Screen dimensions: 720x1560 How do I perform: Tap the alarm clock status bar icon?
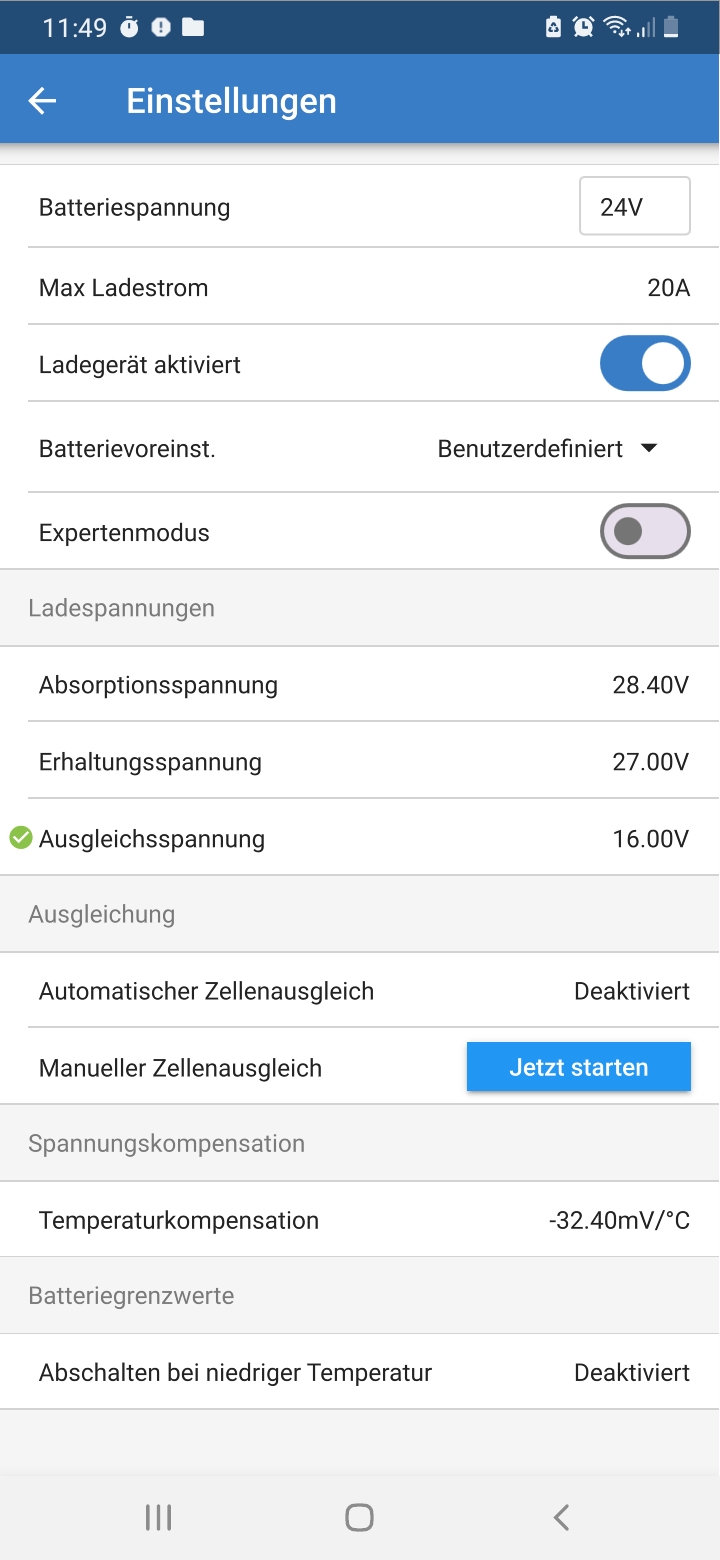tap(584, 28)
